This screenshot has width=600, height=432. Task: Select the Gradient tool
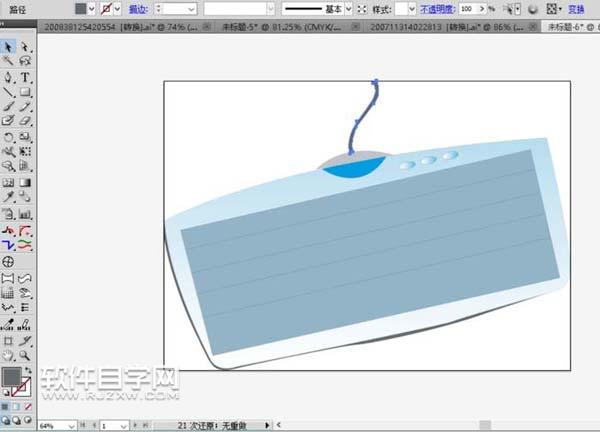coord(25,183)
